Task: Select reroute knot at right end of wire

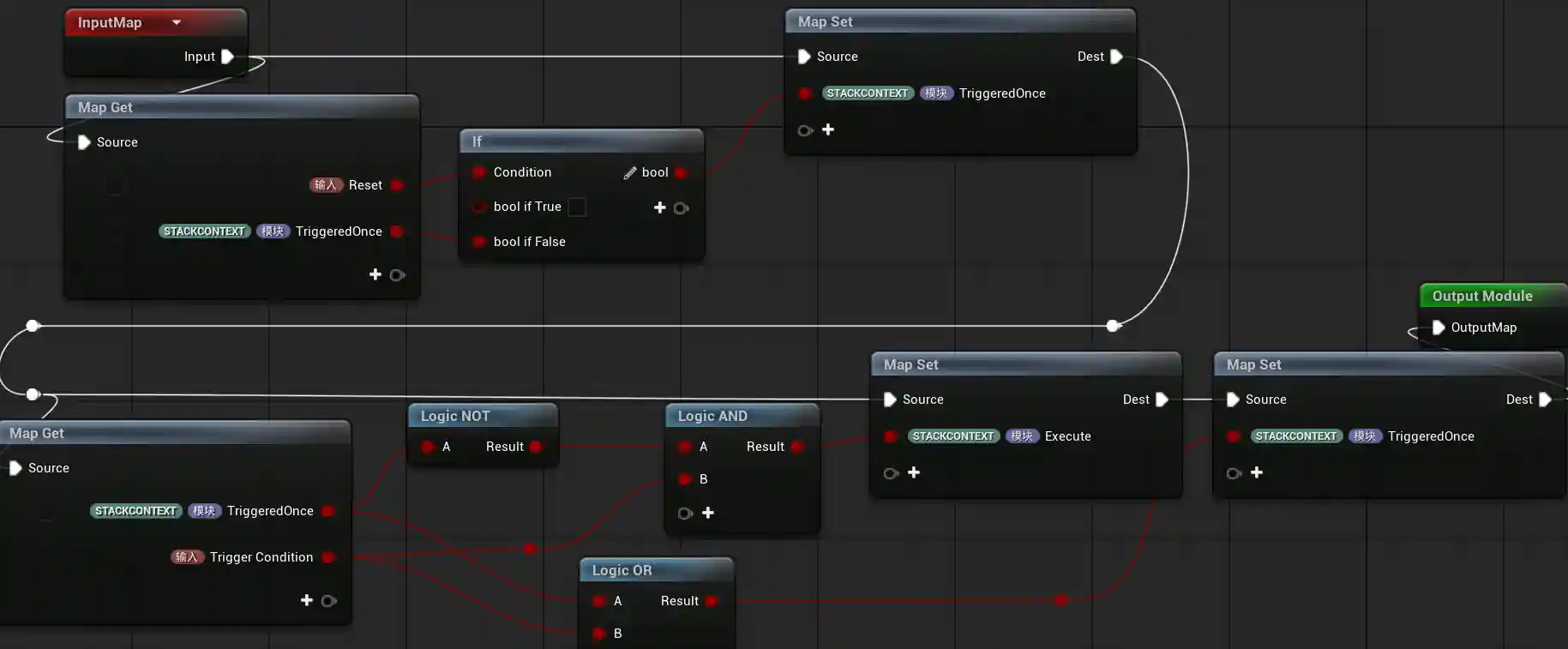Action: tap(1113, 326)
